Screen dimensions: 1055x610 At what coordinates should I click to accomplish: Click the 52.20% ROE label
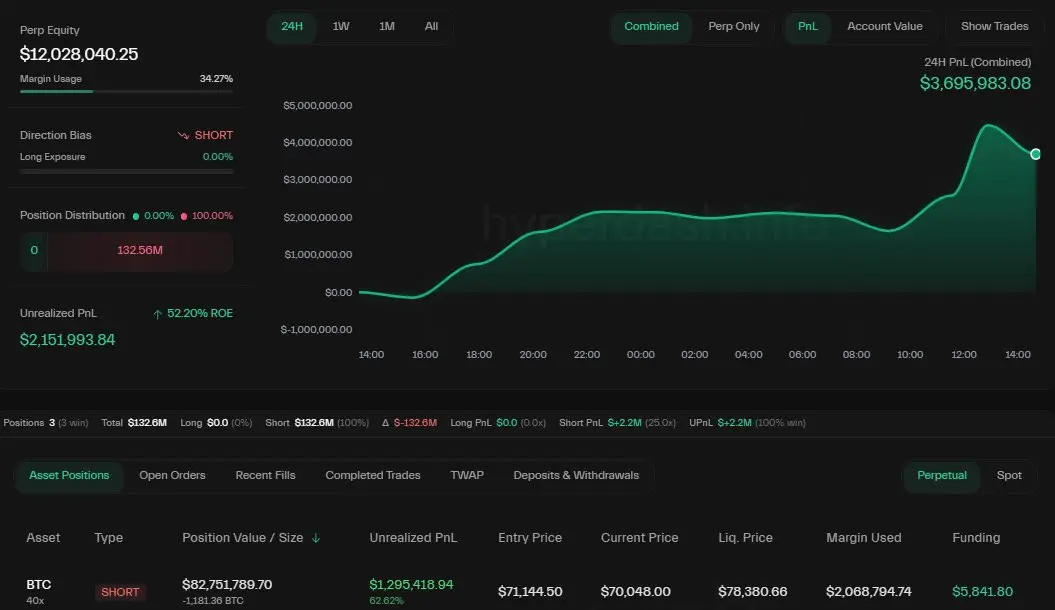pyautogui.click(x=200, y=313)
